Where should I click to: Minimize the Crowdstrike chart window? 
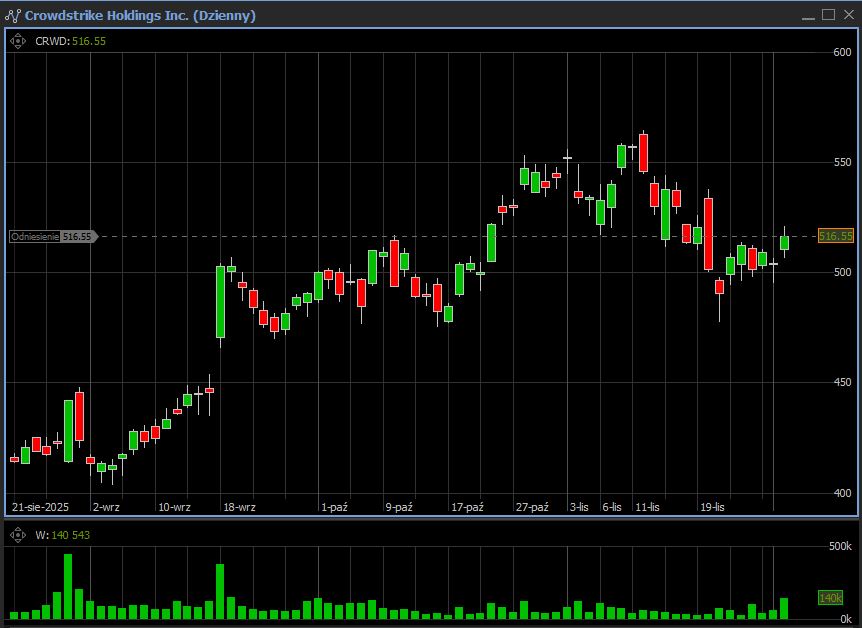[808, 15]
